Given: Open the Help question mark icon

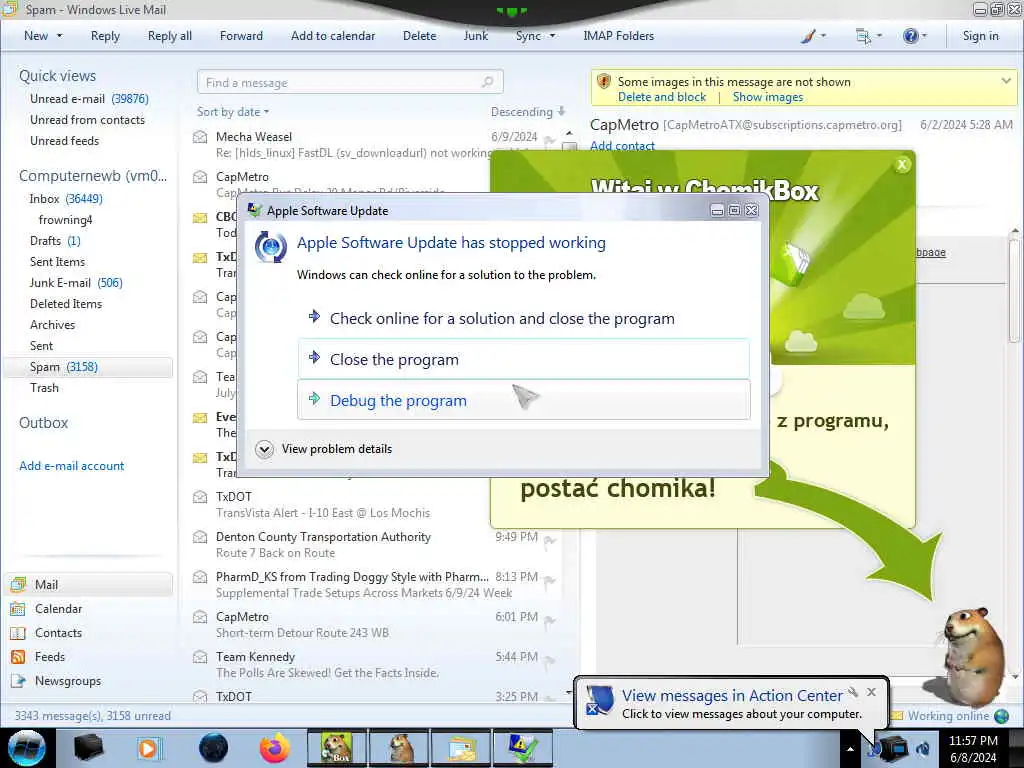Looking at the screenshot, I should (x=910, y=36).
